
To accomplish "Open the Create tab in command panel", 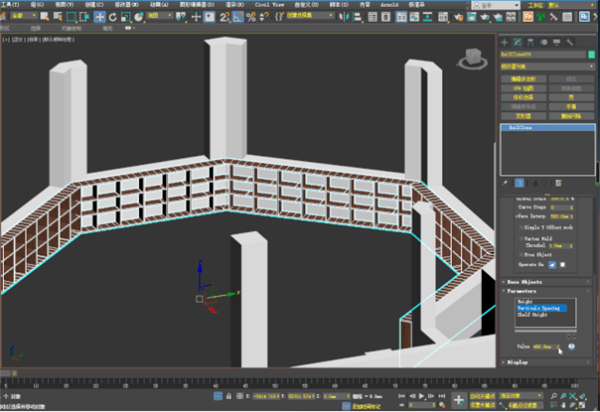I will pyautogui.click(x=506, y=43).
